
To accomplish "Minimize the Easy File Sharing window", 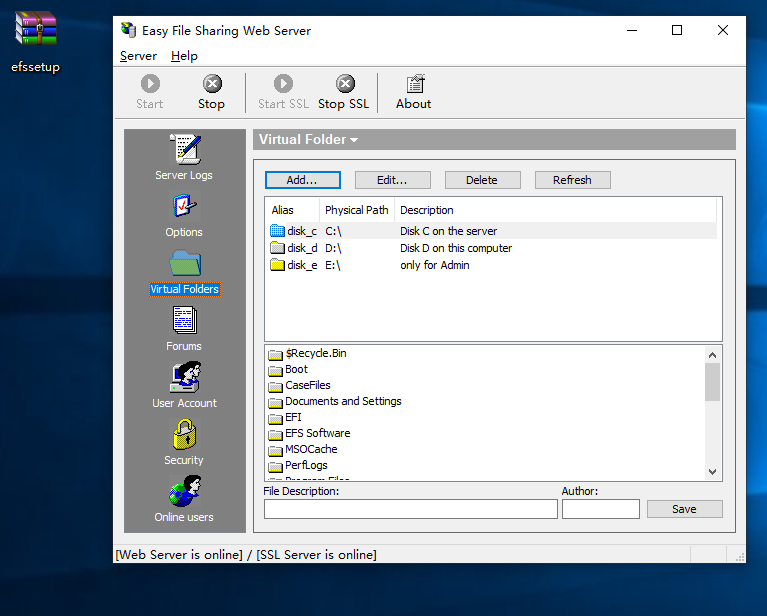I will click(x=632, y=30).
